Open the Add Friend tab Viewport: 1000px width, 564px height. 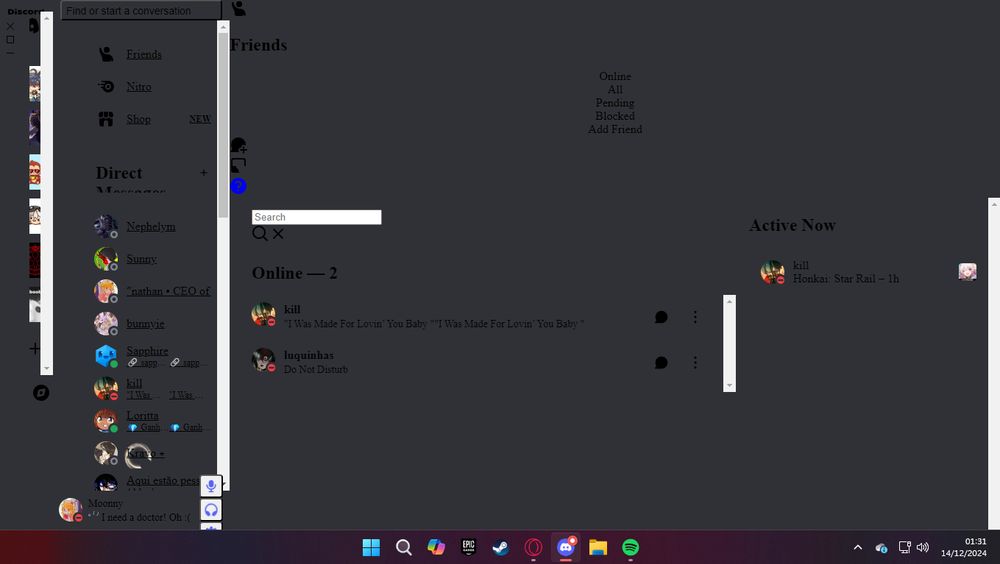click(615, 130)
